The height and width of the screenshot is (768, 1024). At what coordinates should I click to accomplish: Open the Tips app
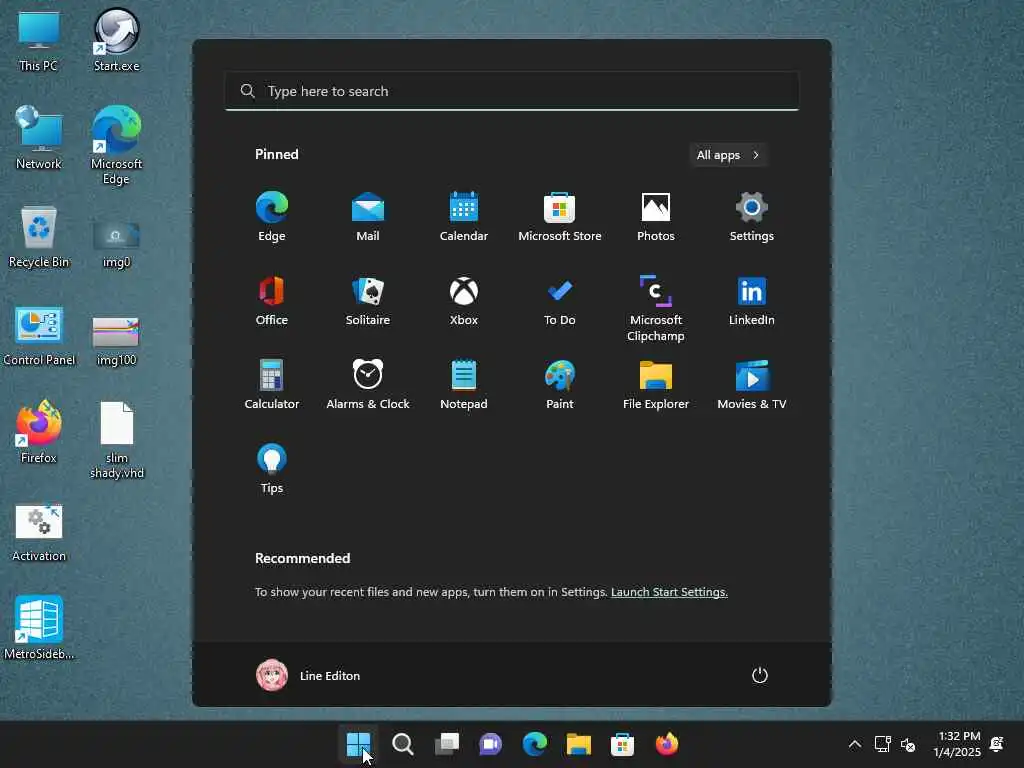(272, 468)
